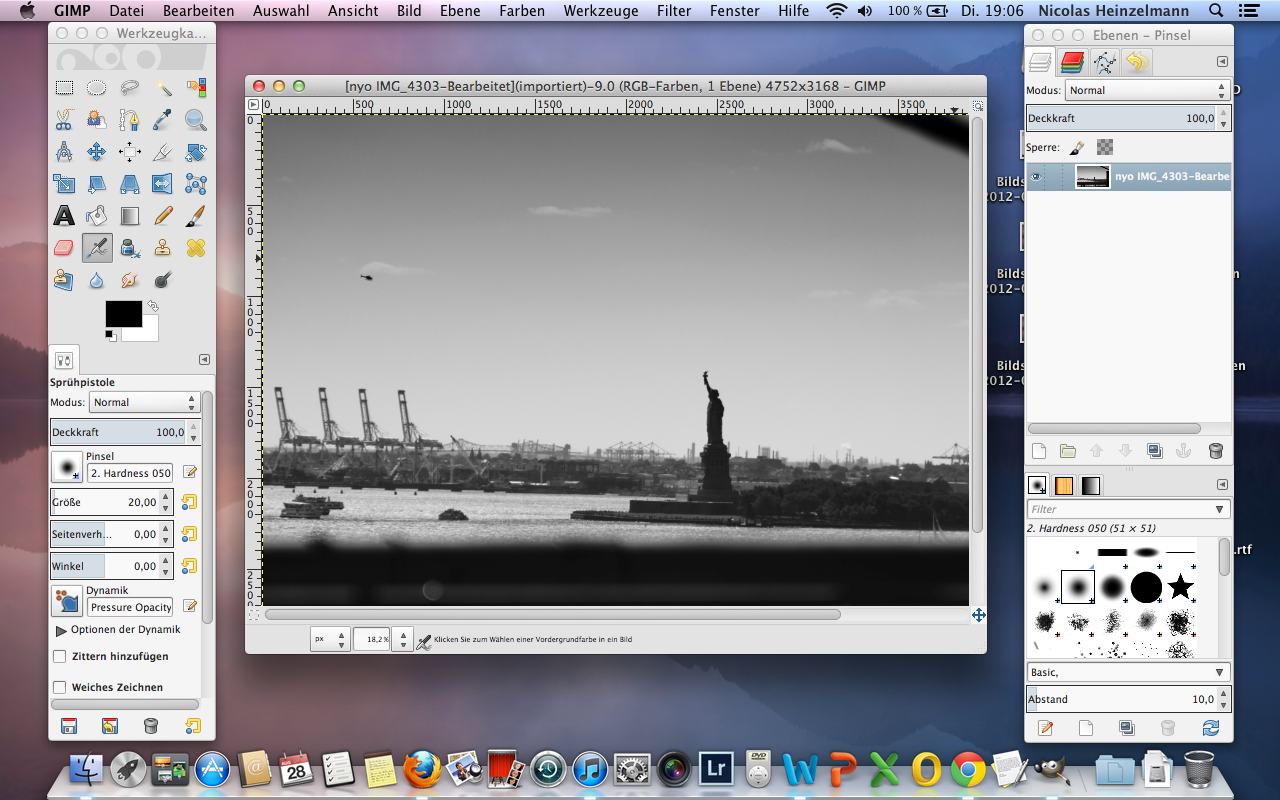
Task: Select the Rectangle Select tool
Action: (x=64, y=88)
